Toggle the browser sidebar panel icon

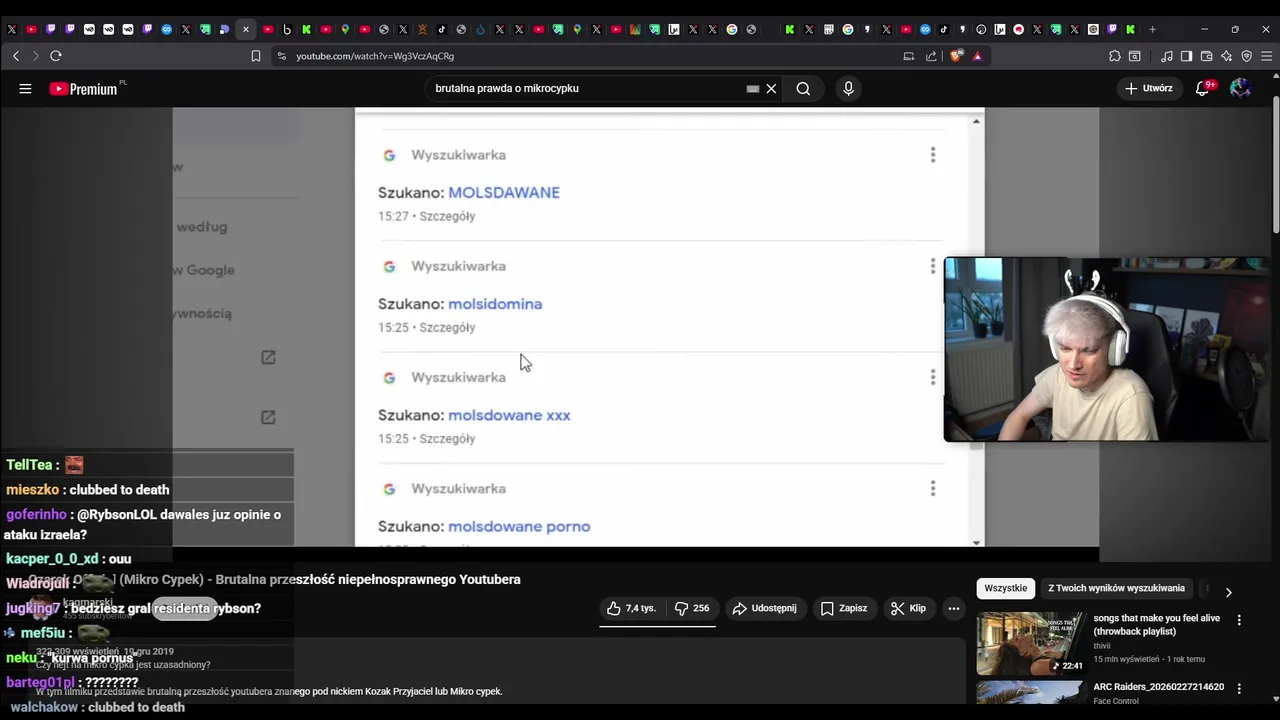coord(1186,56)
